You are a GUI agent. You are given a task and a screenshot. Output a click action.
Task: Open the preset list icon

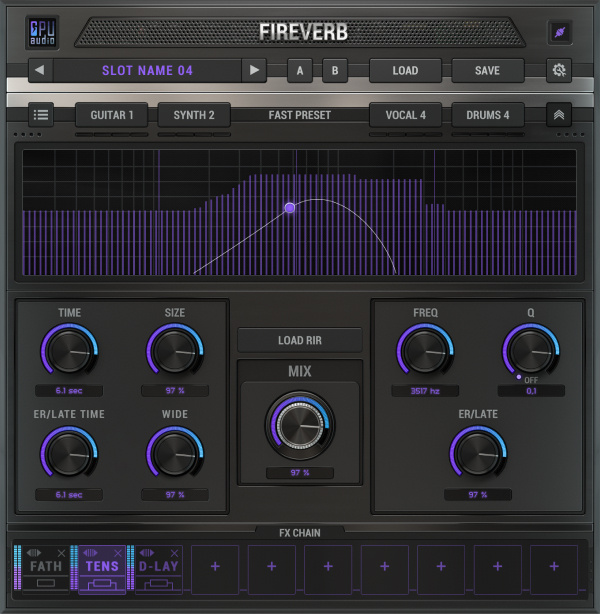coord(41,115)
